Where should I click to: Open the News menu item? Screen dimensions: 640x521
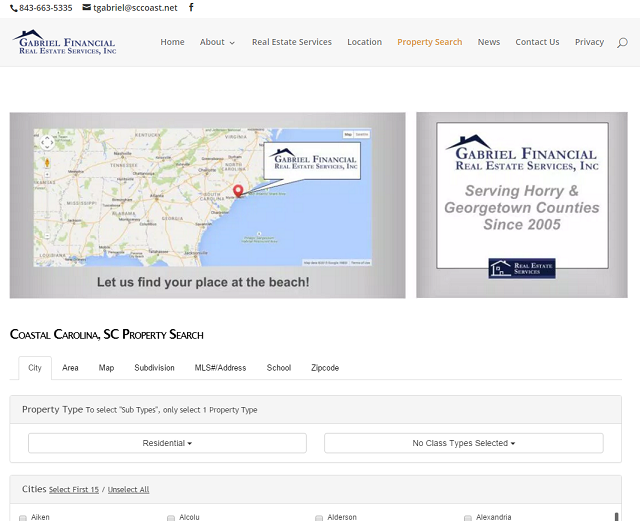(489, 42)
